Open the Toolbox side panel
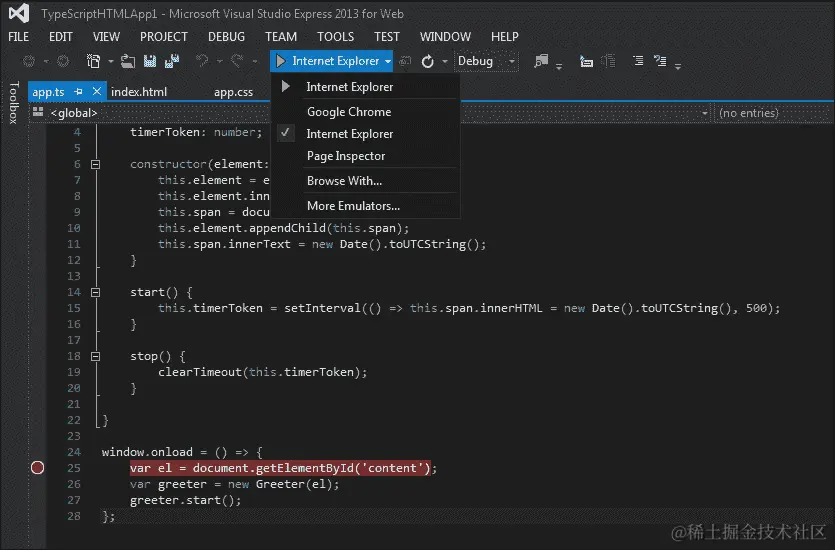The height and width of the screenshot is (550, 835). click(x=13, y=103)
